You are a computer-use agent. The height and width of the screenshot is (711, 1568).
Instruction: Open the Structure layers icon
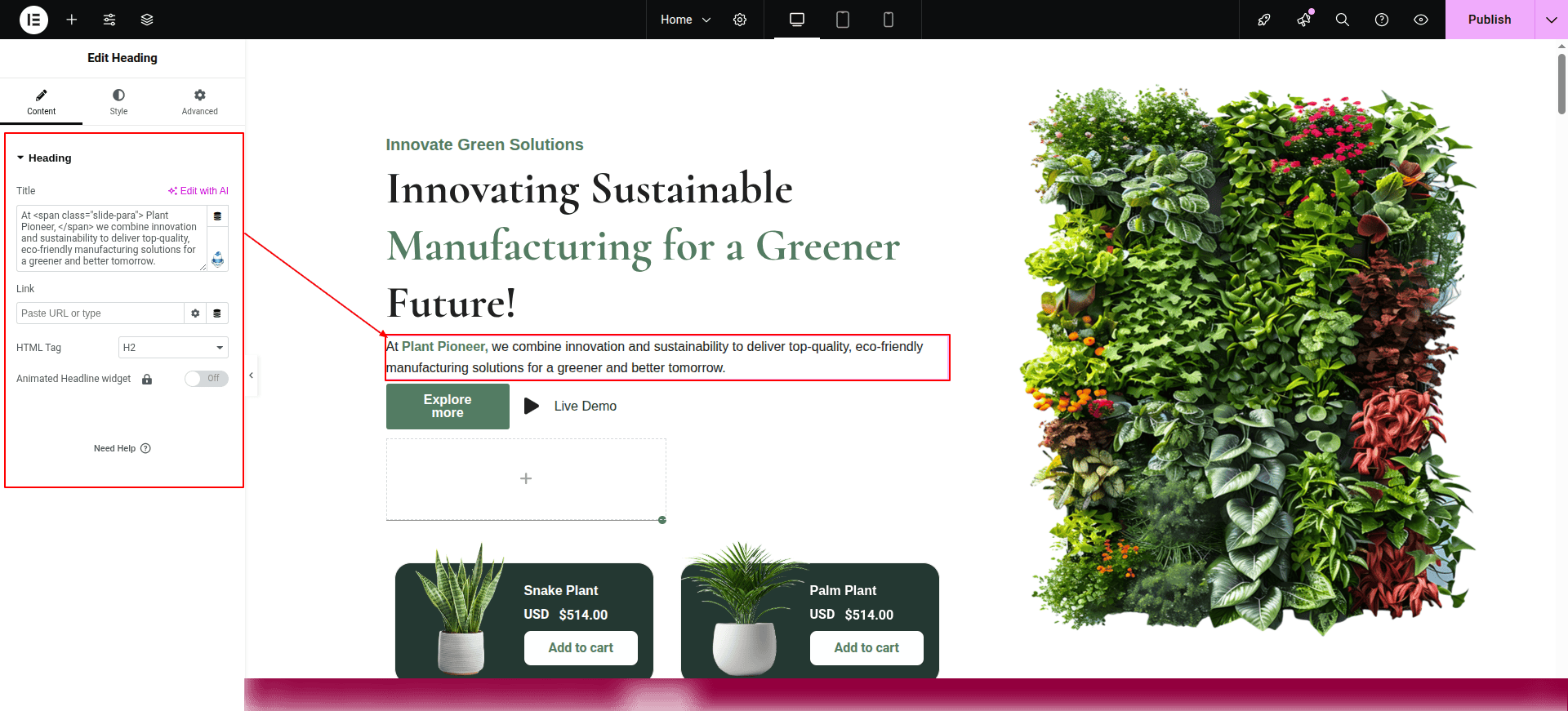click(147, 20)
